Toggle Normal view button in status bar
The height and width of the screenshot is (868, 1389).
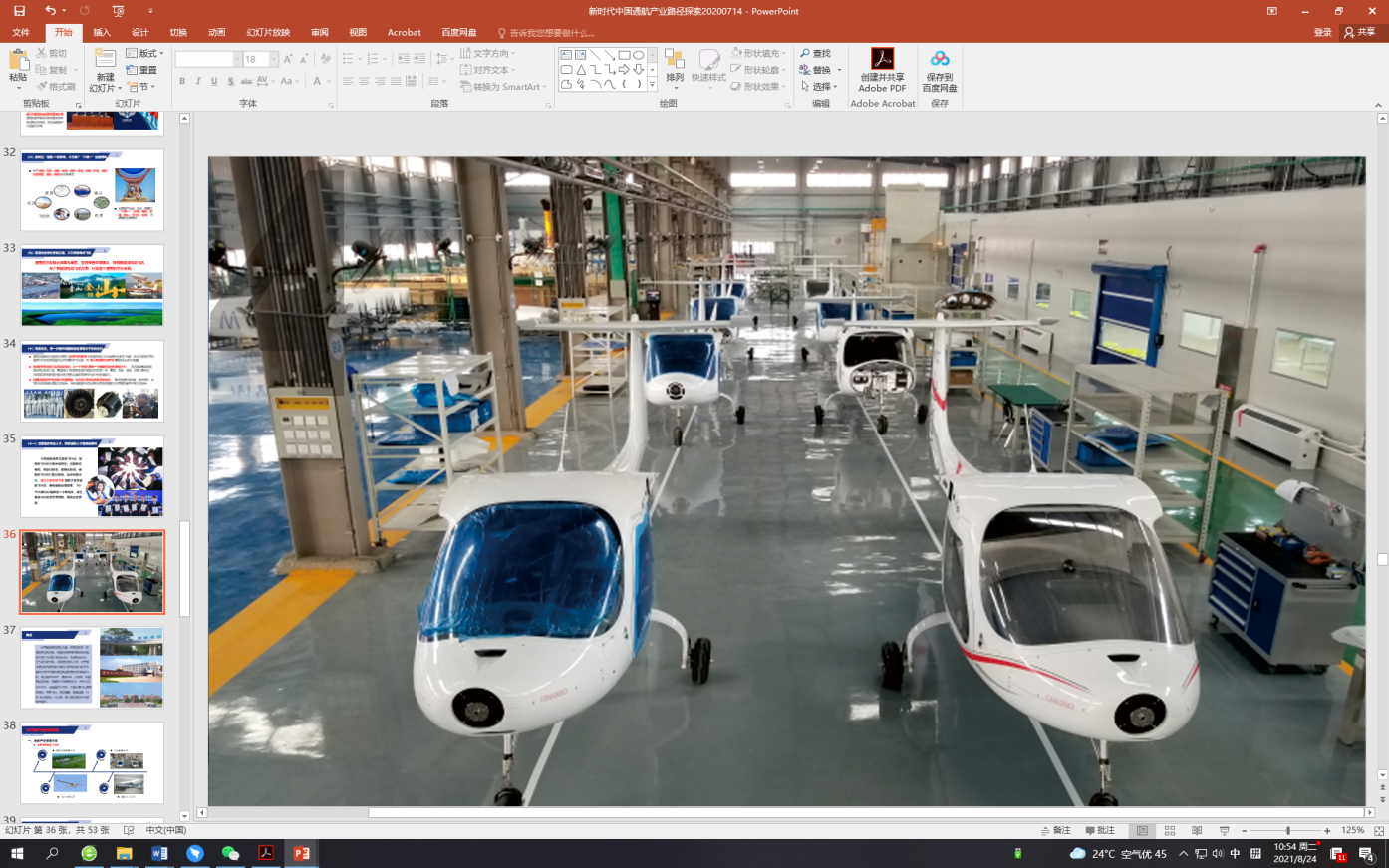click(1142, 830)
